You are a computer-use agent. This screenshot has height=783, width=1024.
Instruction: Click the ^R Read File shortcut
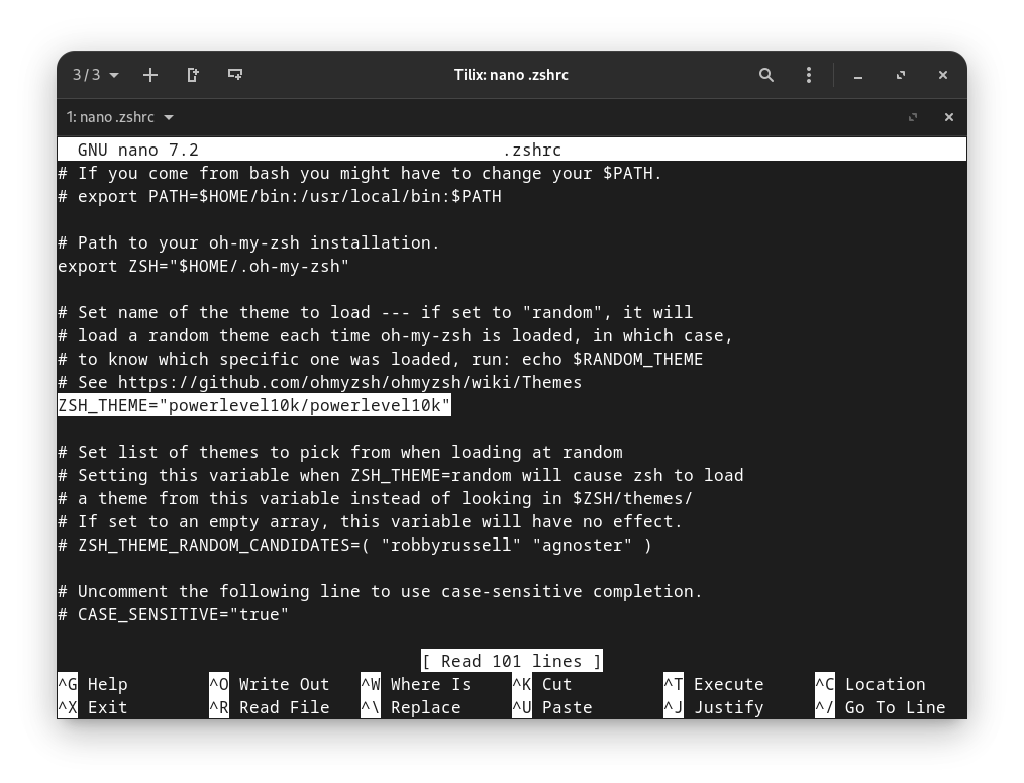[x=269, y=707]
